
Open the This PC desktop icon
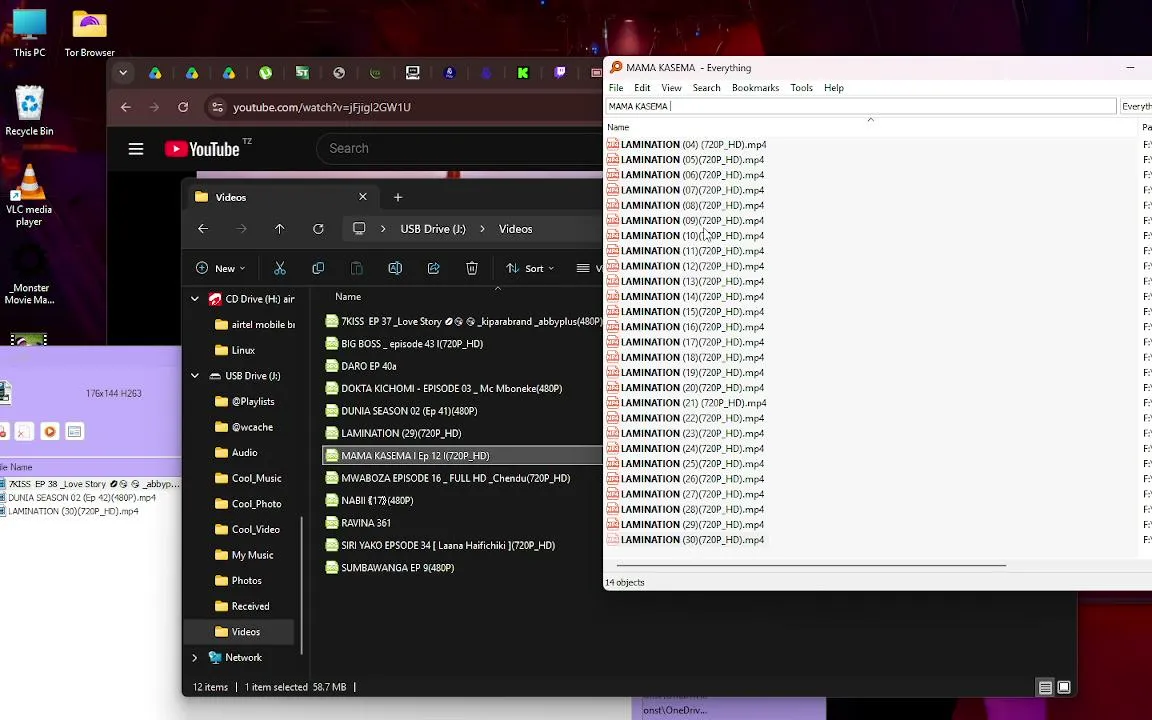click(29, 33)
